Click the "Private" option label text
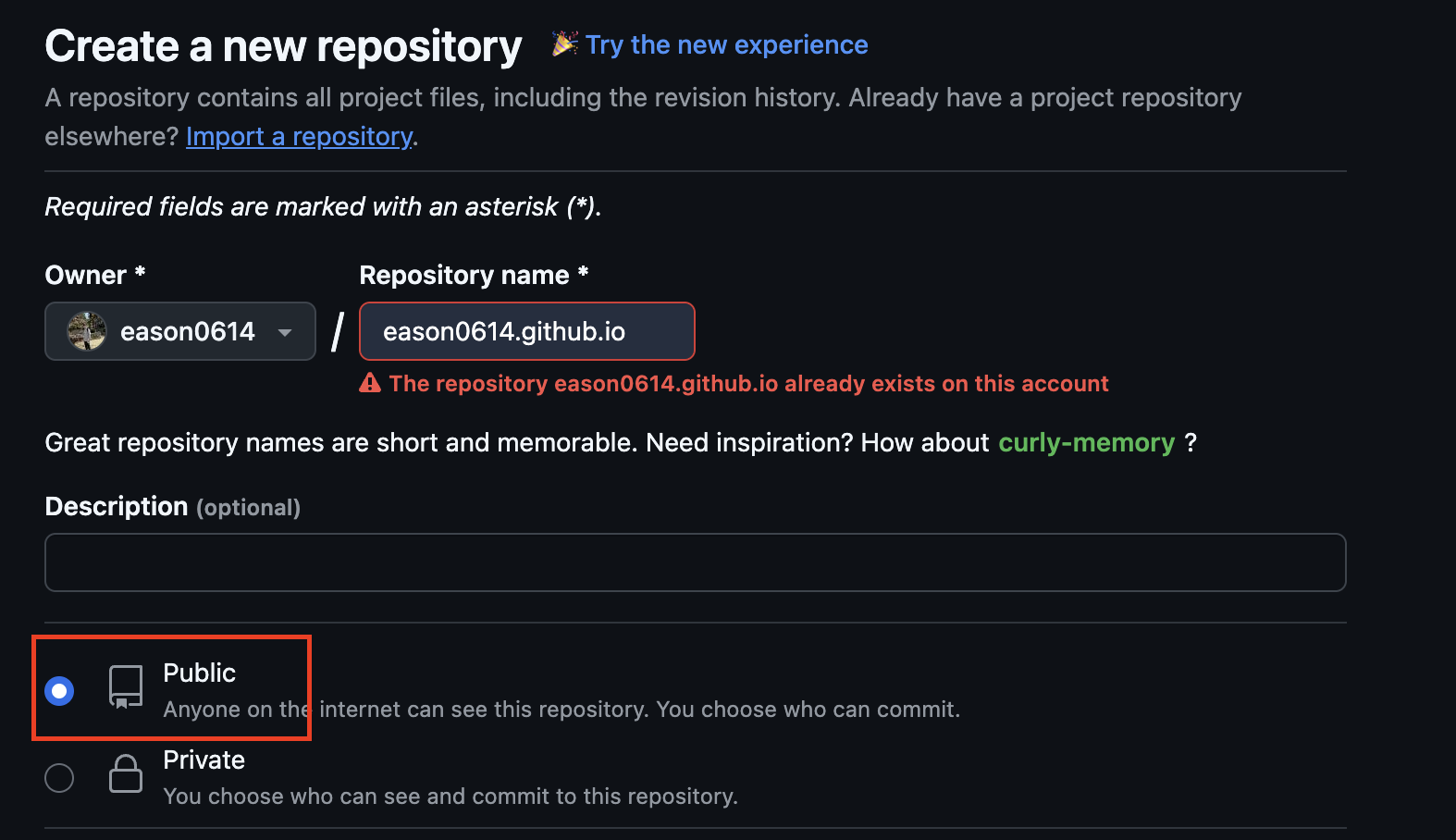The image size is (1456, 840). [204, 760]
